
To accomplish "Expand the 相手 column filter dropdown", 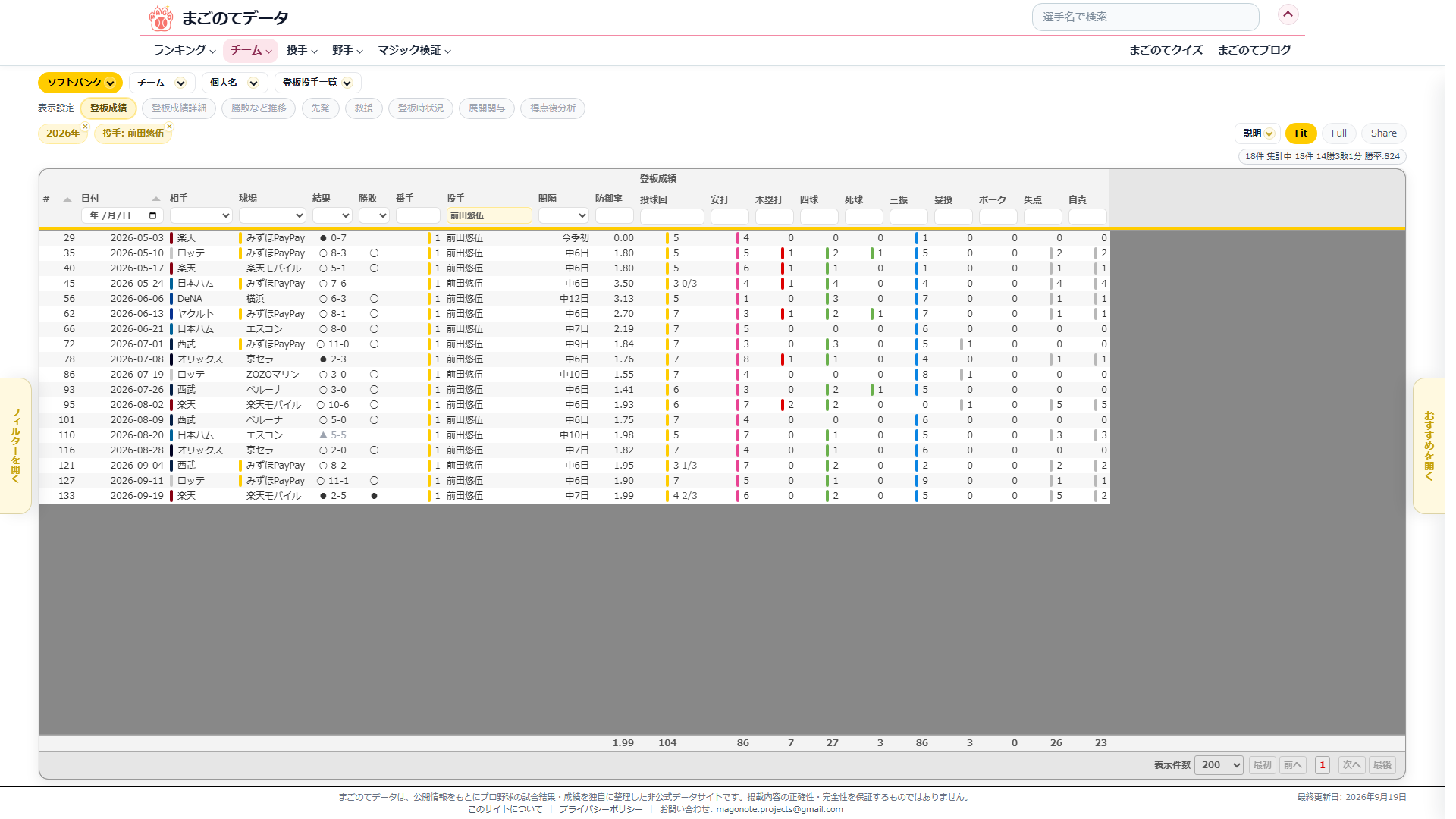I will coord(201,215).
